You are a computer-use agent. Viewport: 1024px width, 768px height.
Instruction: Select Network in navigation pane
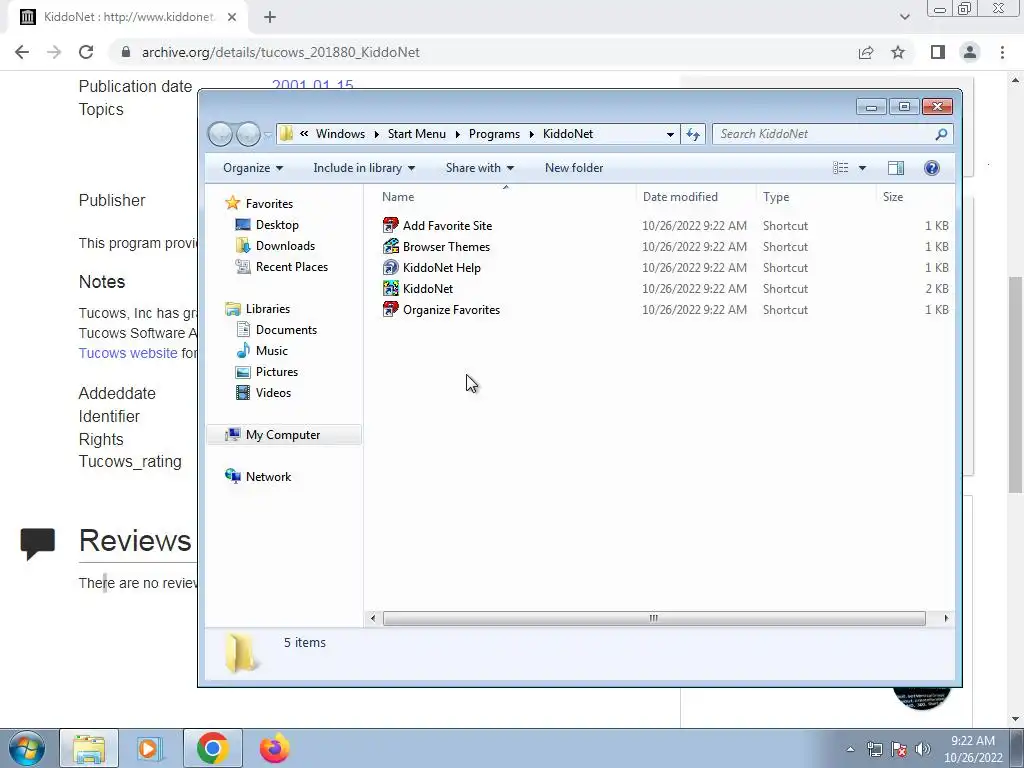pyautogui.click(x=268, y=477)
